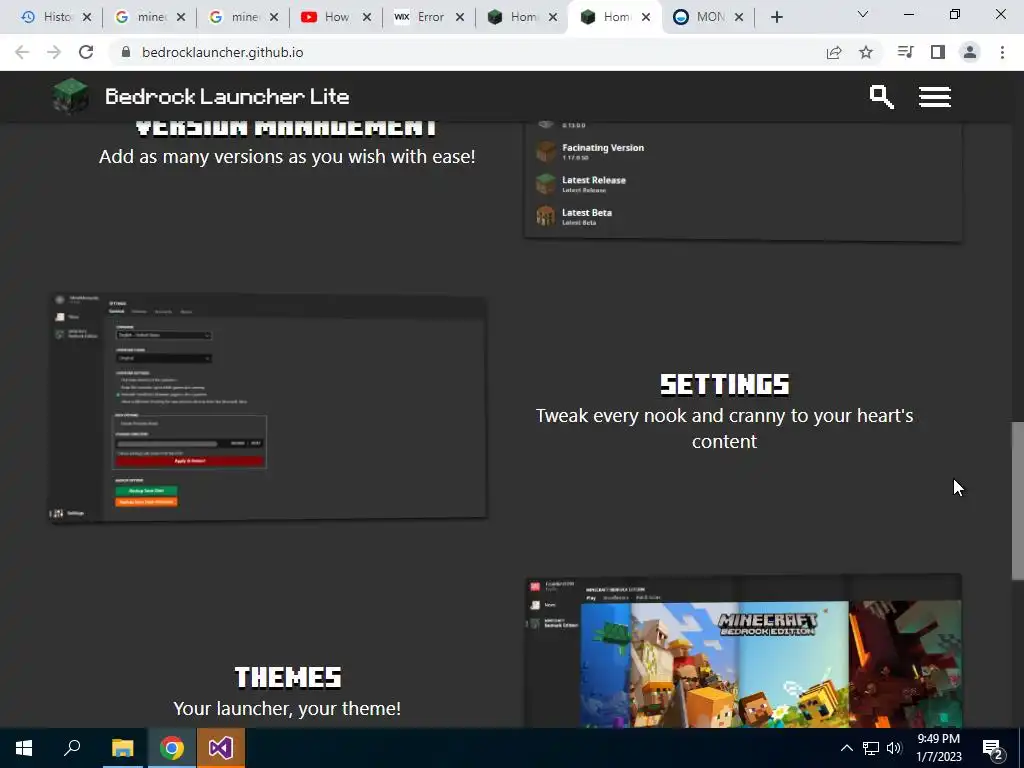Open the volume tray icon
The width and height of the screenshot is (1024, 768).
(x=894, y=748)
